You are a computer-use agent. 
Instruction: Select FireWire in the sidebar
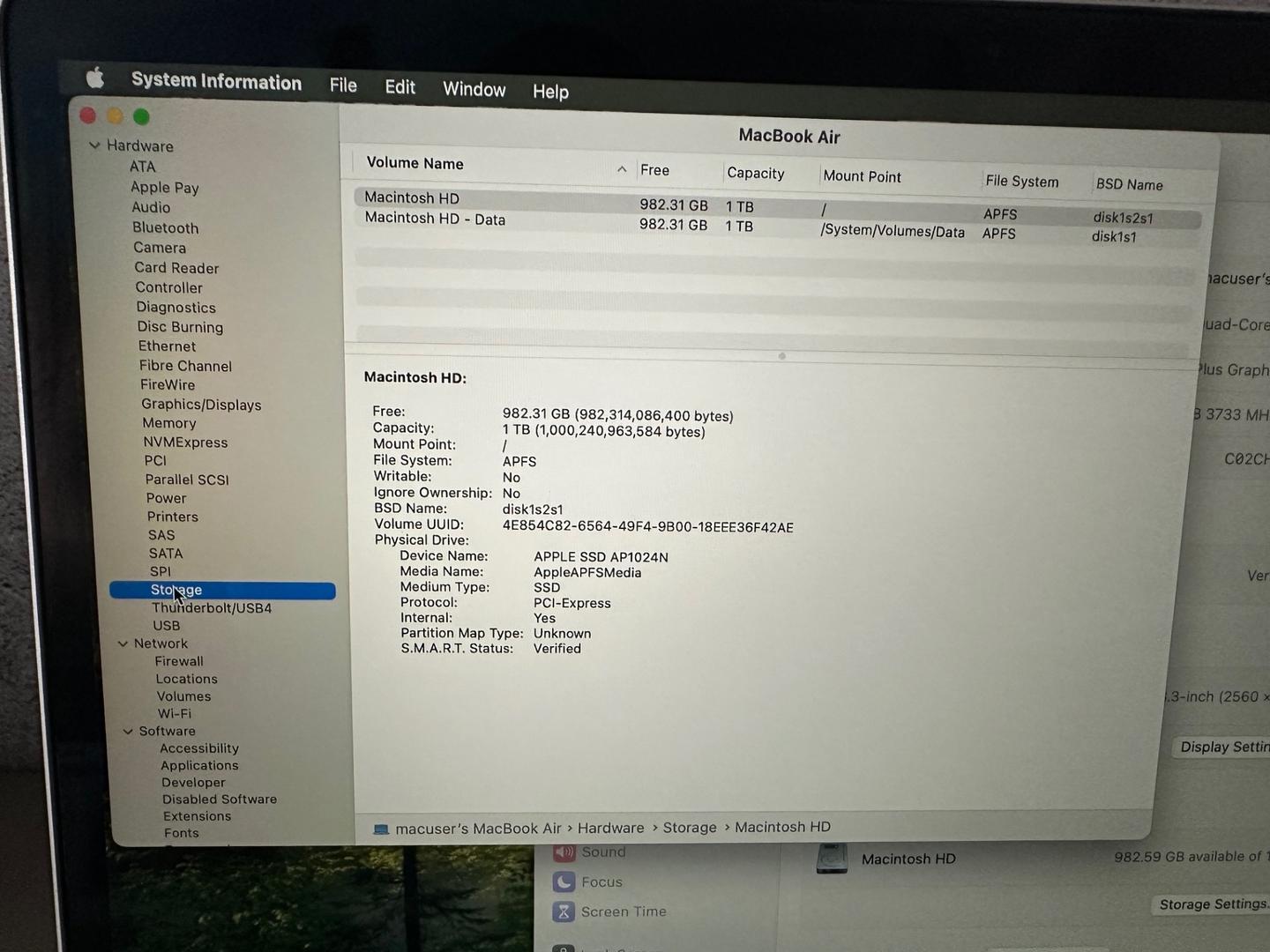(x=168, y=384)
